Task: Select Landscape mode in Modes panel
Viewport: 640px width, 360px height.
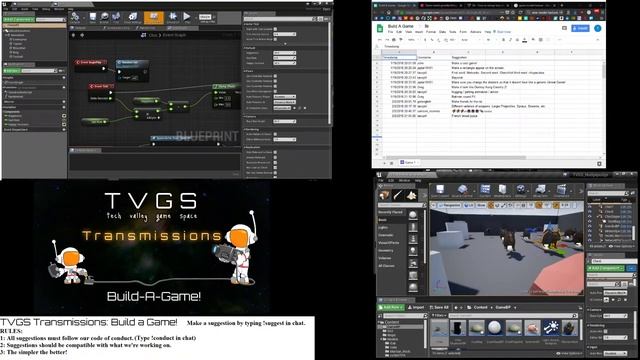Action: pos(411,196)
